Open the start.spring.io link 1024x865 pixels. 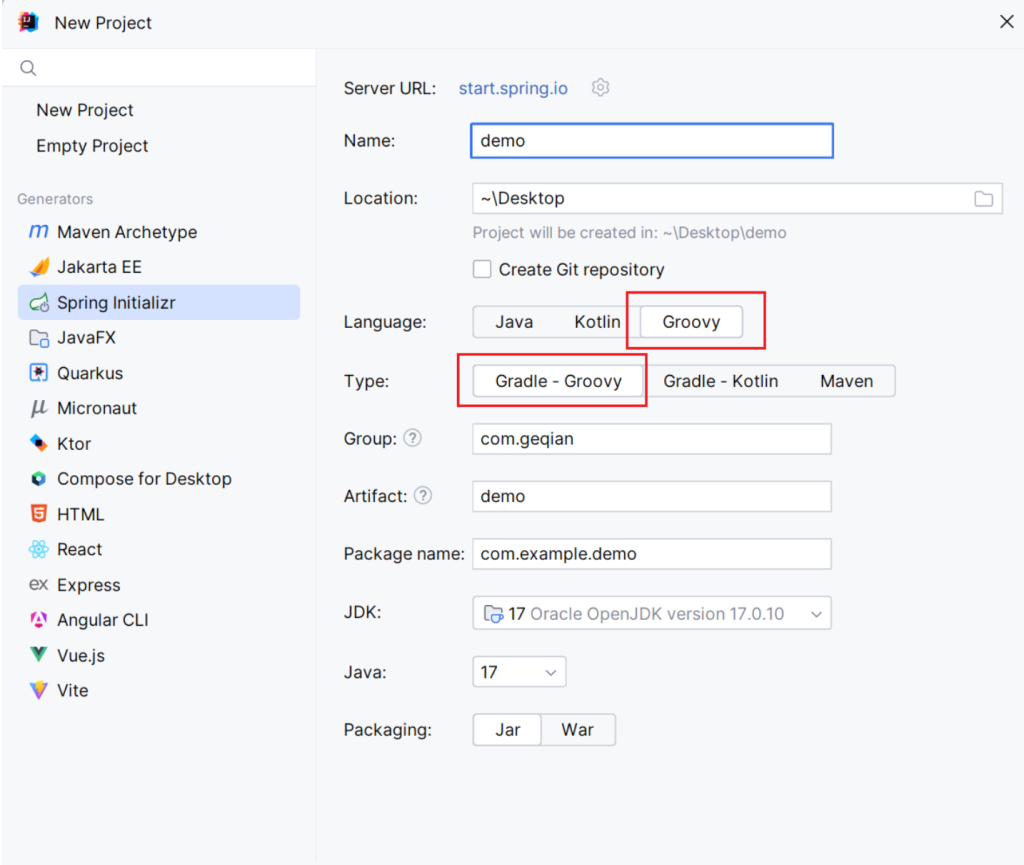coord(513,88)
